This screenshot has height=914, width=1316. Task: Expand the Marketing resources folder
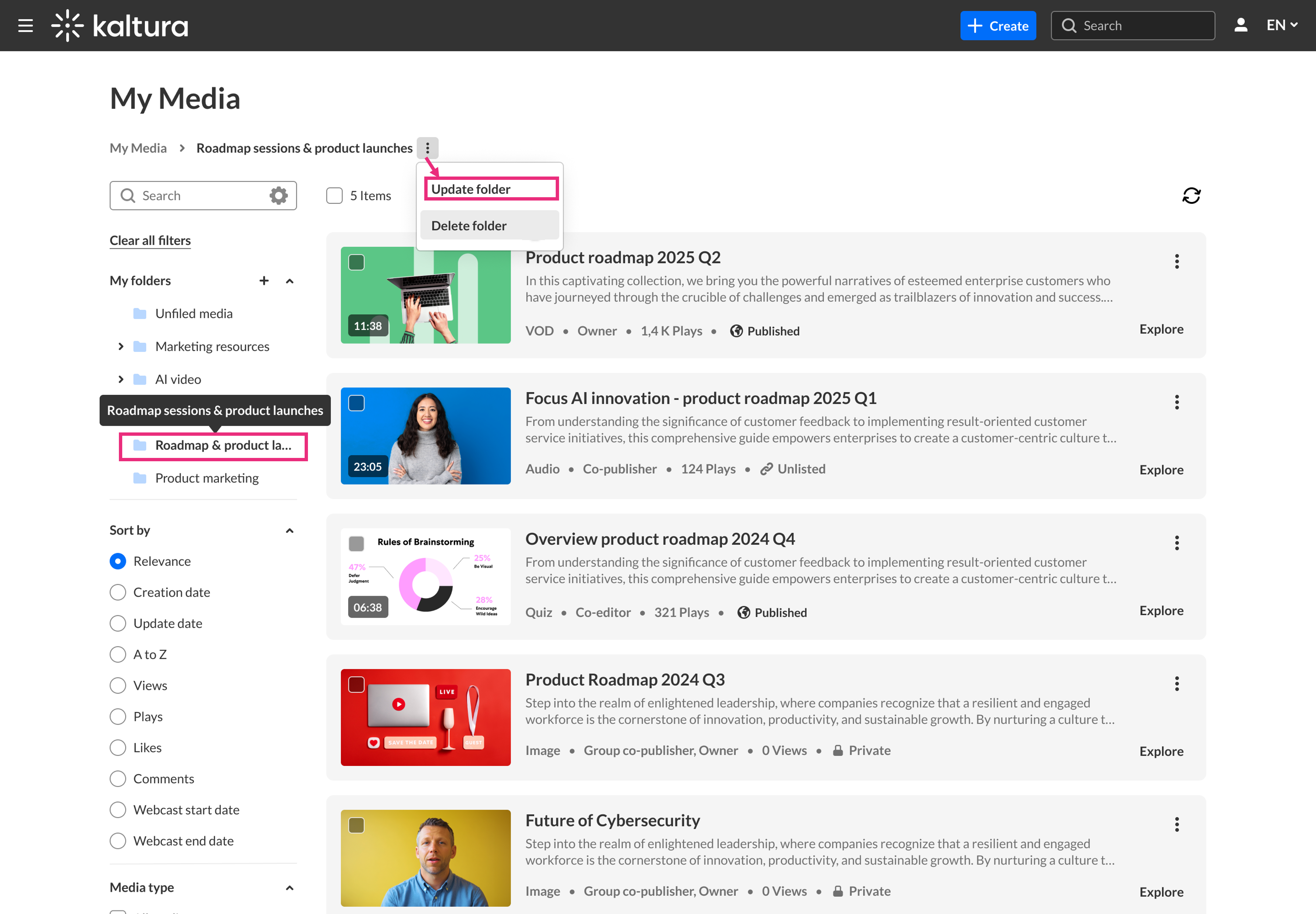(121, 346)
